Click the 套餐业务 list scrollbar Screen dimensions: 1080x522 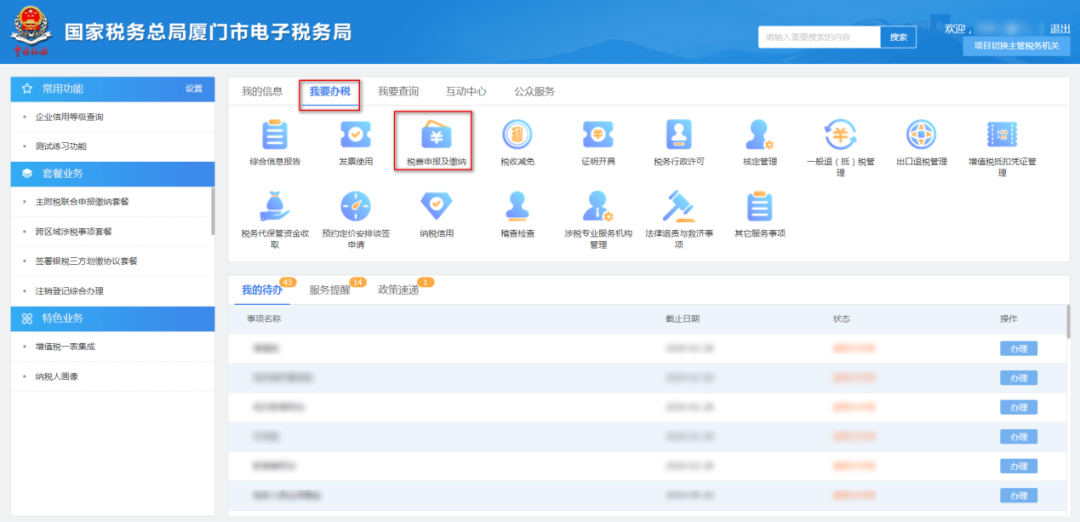click(x=212, y=210)
